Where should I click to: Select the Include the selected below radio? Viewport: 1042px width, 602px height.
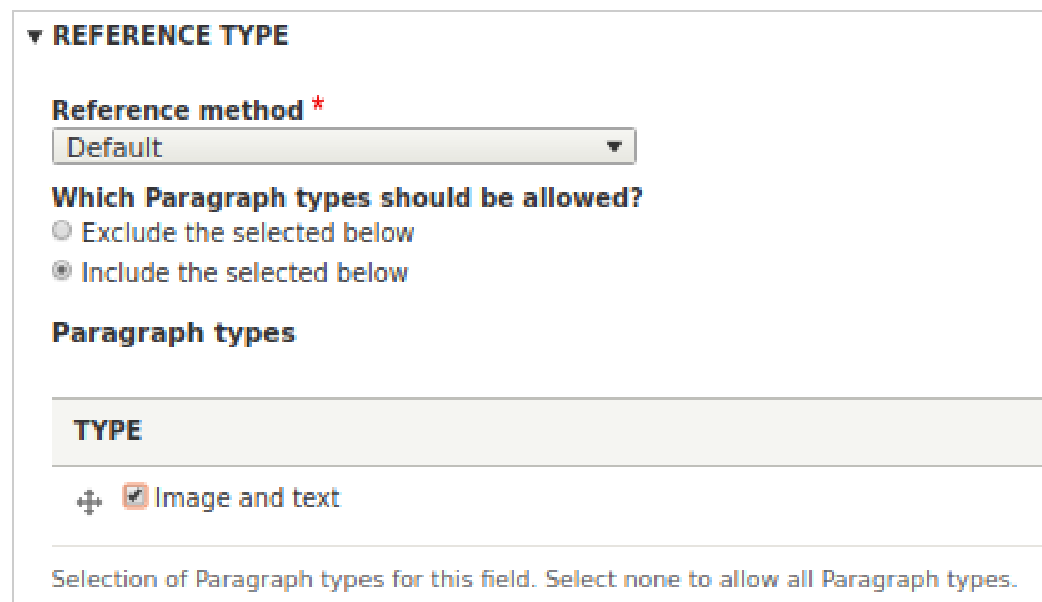62,272
